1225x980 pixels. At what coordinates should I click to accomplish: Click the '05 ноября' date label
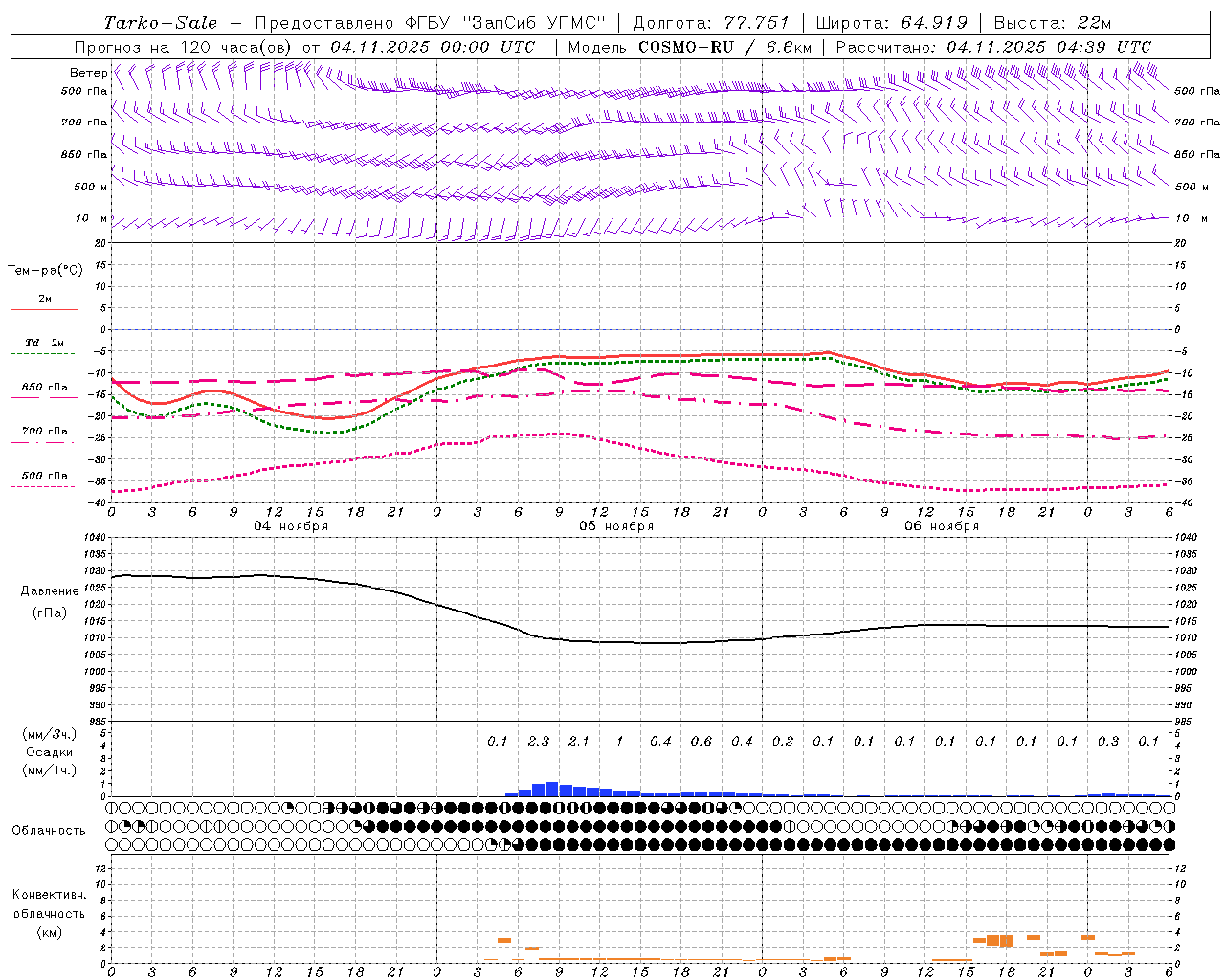coord(616,526)
